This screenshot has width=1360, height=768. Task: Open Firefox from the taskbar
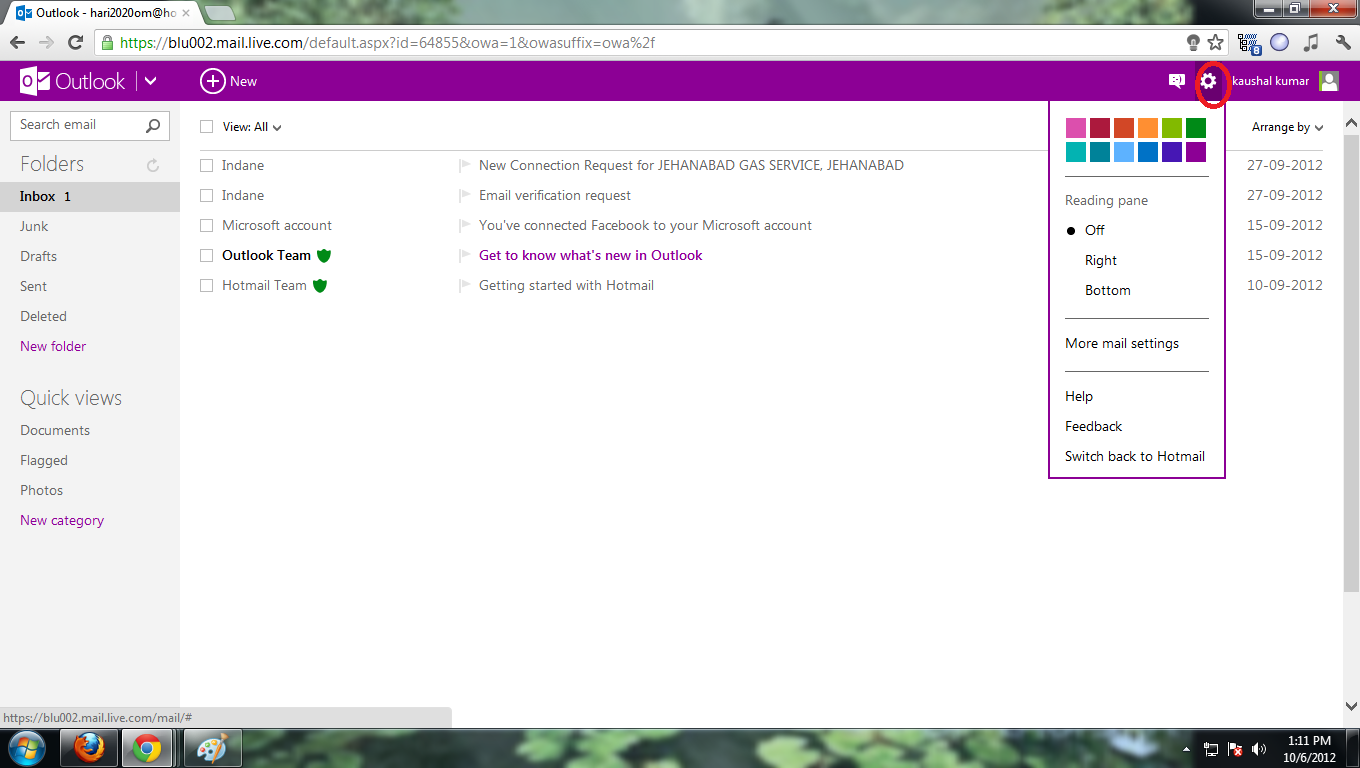pos(90,748)
